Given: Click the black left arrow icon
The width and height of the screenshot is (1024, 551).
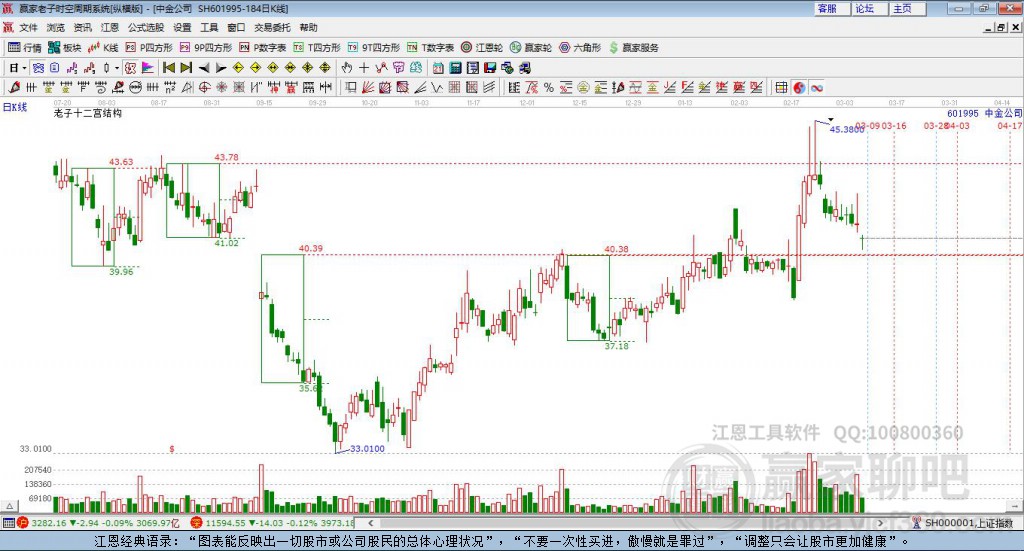Looking at the screenshot, I should click(204, 68).
